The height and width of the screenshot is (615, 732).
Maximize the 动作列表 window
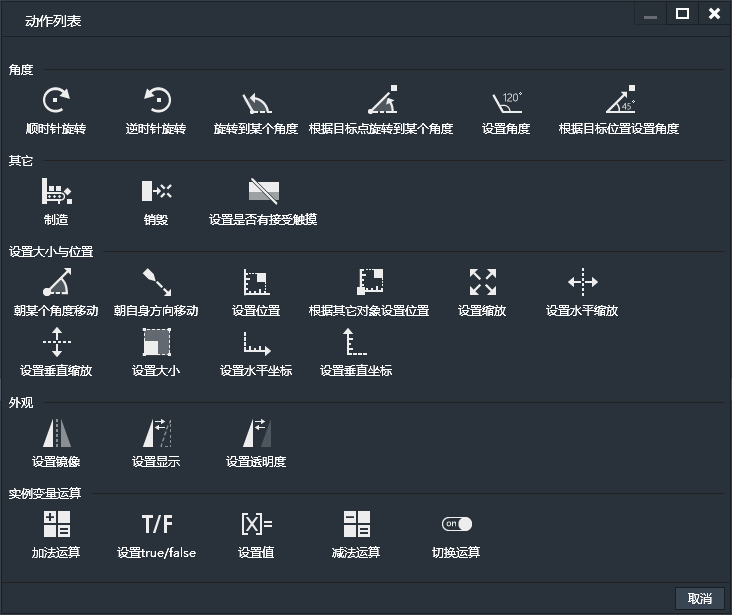click(682, 14)
